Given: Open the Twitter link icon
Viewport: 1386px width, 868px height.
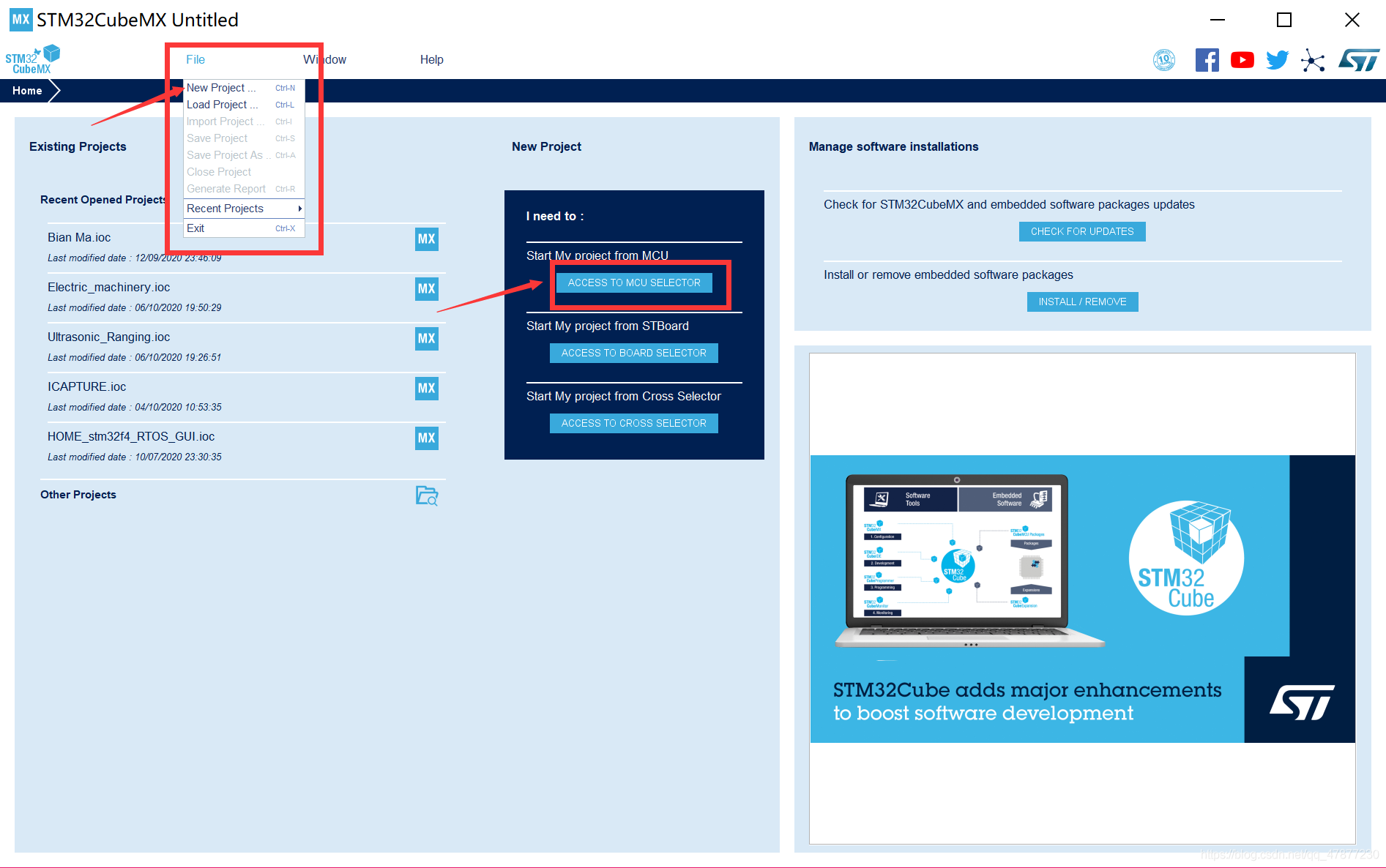Looking at the screenshot, I should pos(1277,60).
